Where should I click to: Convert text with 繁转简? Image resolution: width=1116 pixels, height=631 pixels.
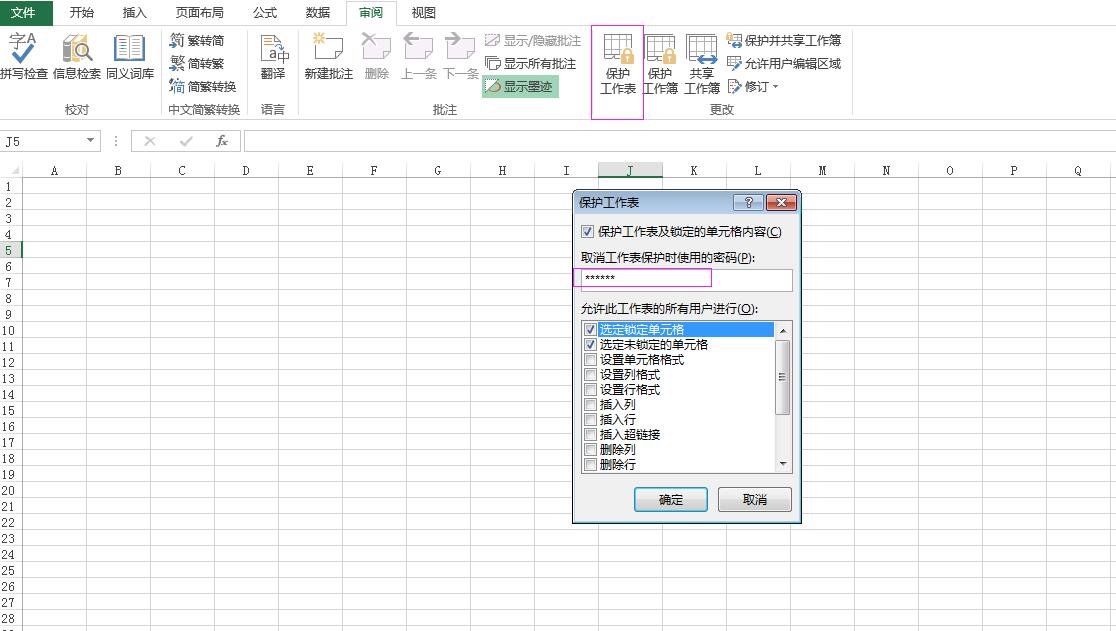(197, 41)
